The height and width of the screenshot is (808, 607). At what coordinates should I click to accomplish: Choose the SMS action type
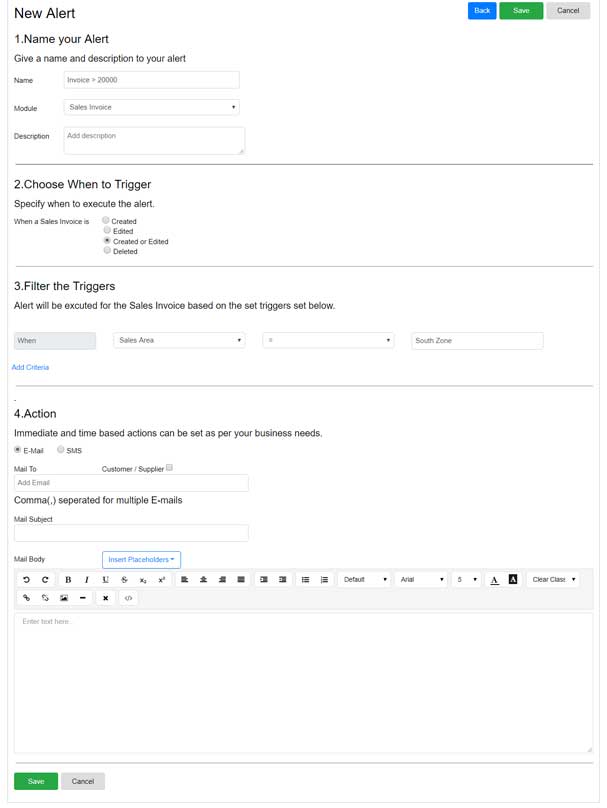point(61,451)
